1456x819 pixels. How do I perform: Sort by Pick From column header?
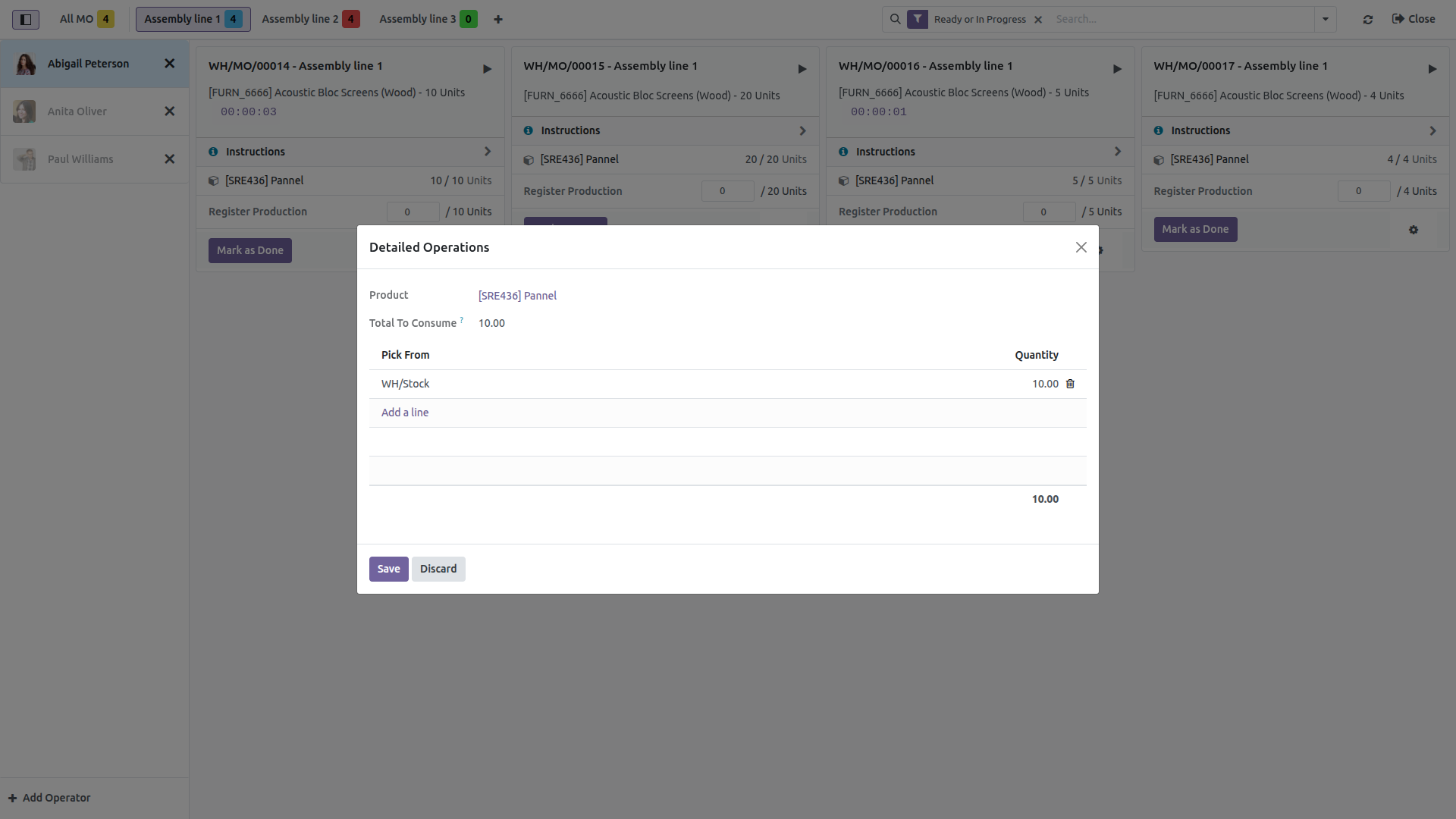[x=405, y=355]
